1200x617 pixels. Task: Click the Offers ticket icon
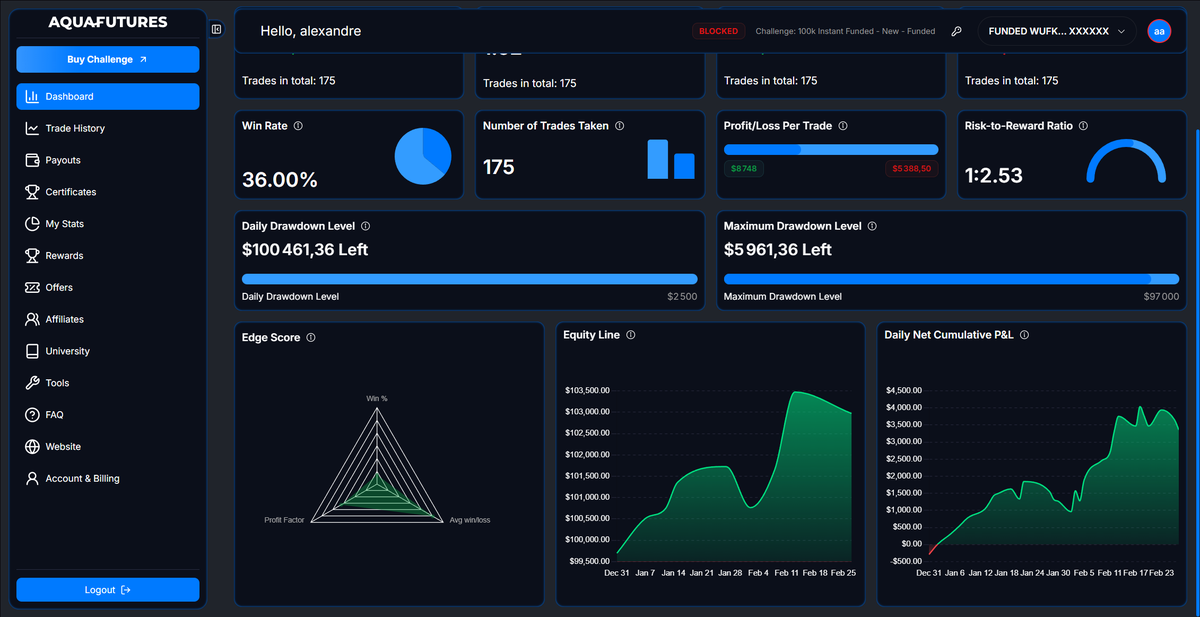tap(32, 287)
